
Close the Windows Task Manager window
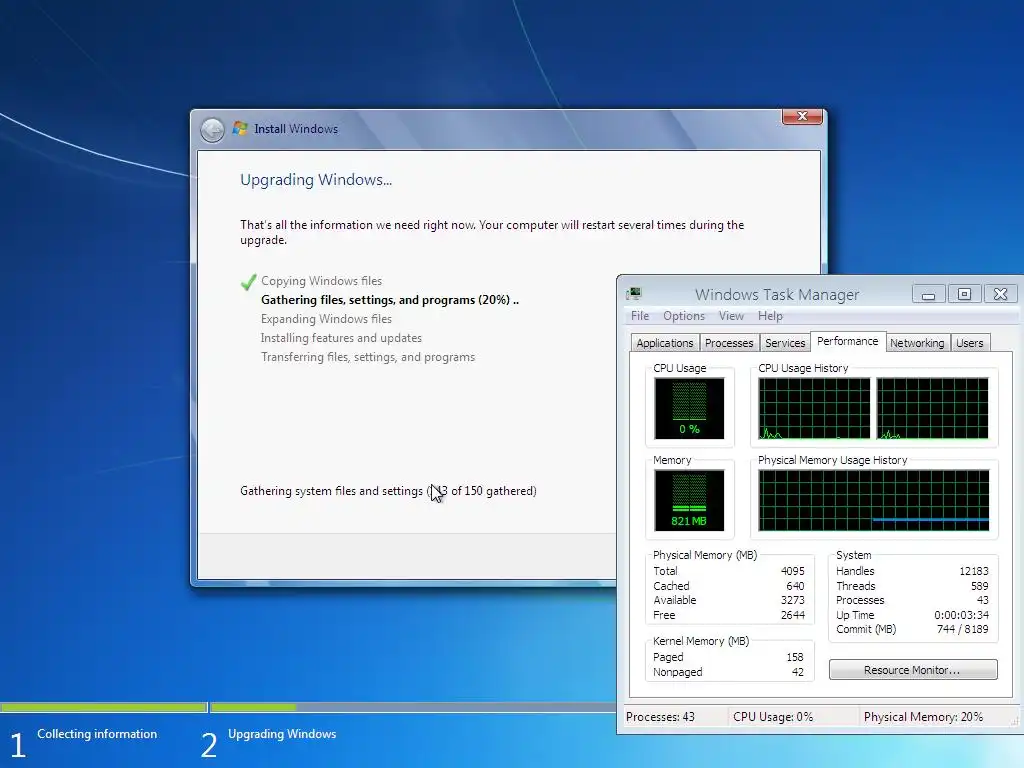click(1000, 295)
